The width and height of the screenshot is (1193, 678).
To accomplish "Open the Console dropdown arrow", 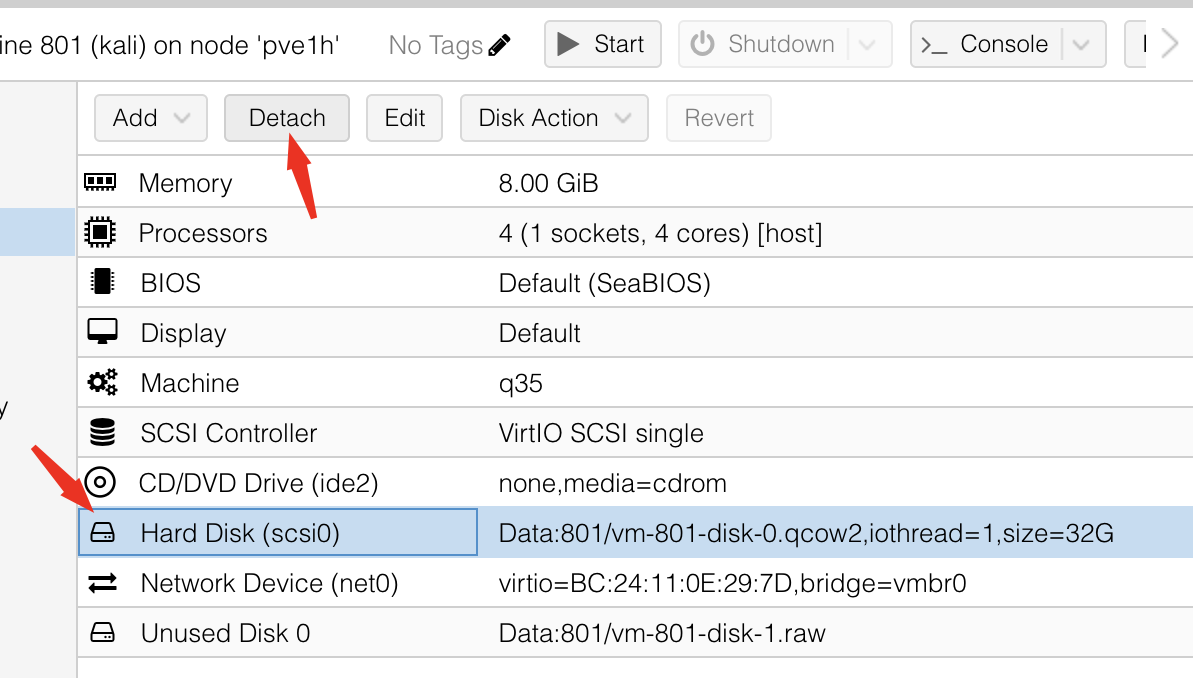I will (x=1080, y=45).
